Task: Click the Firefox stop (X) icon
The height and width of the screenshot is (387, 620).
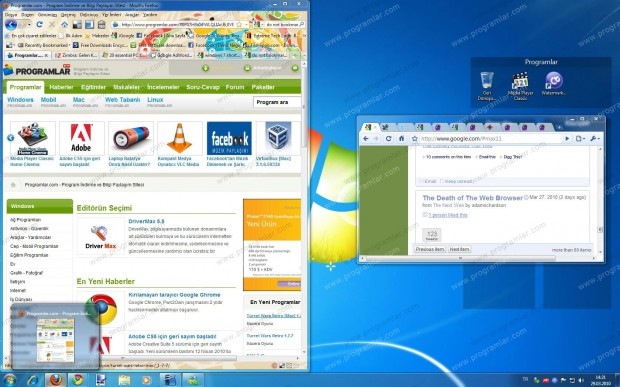Action: (52, 25)
